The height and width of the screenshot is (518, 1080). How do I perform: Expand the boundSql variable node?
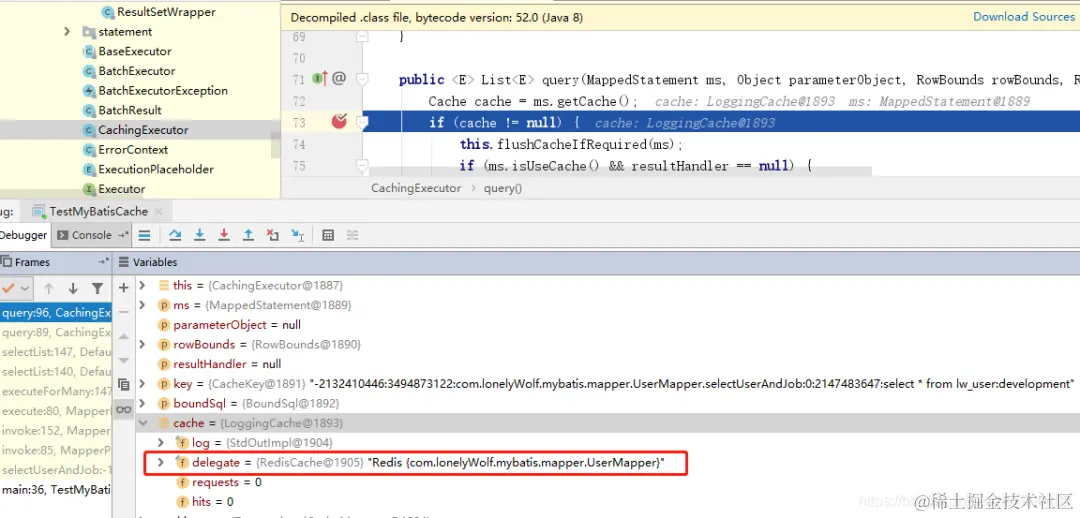(x=143, y=403)
